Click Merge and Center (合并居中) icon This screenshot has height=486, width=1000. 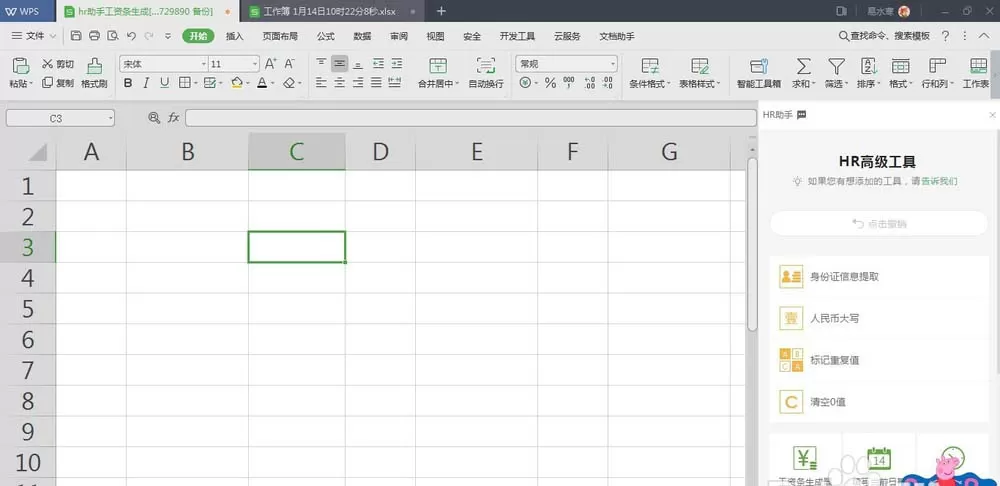tap(438, 66)
